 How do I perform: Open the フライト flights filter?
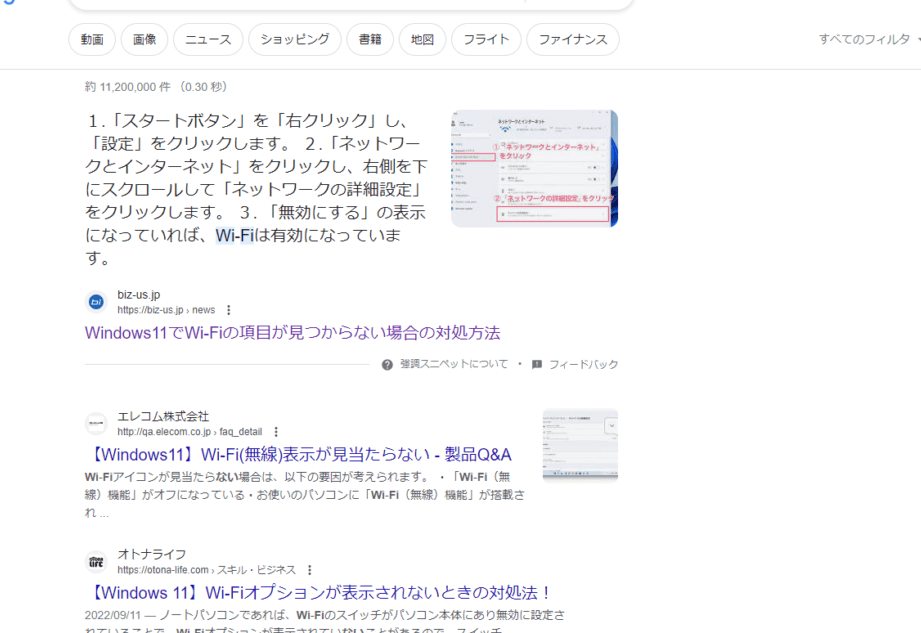(x=486, y=39)
